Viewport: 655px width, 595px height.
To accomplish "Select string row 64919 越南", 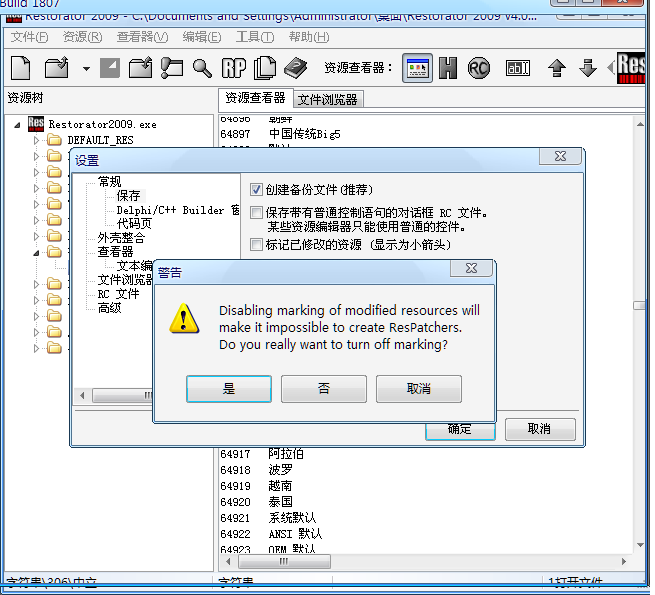I will [256, 486].
